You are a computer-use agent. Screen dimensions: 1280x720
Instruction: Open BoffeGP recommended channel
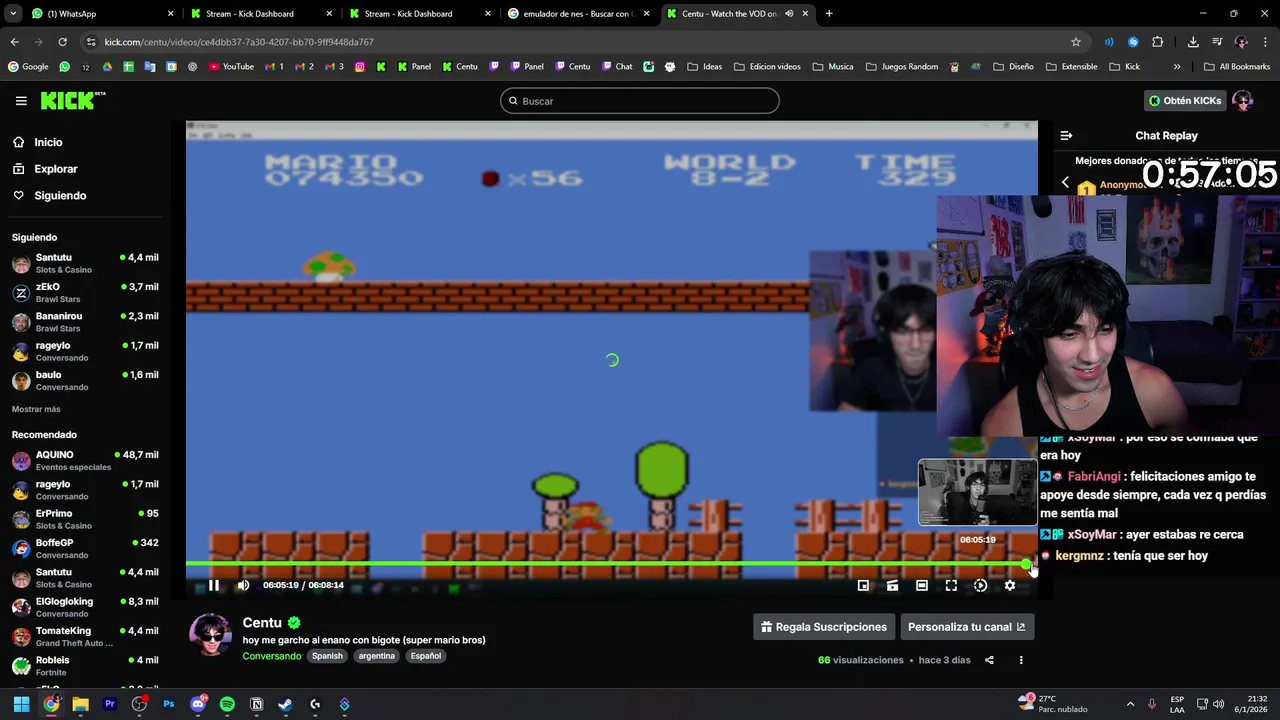point(85,549)
